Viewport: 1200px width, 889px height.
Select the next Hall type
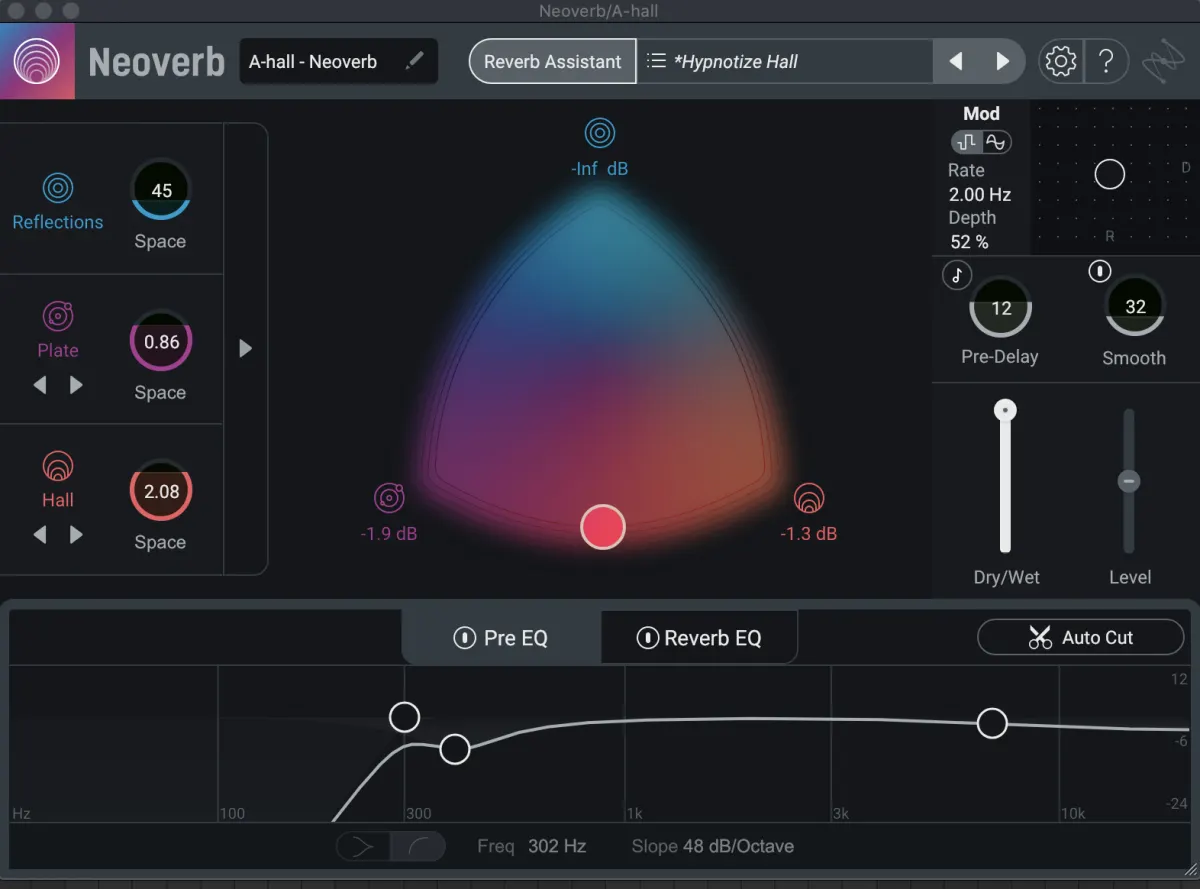tap(76, 535)
